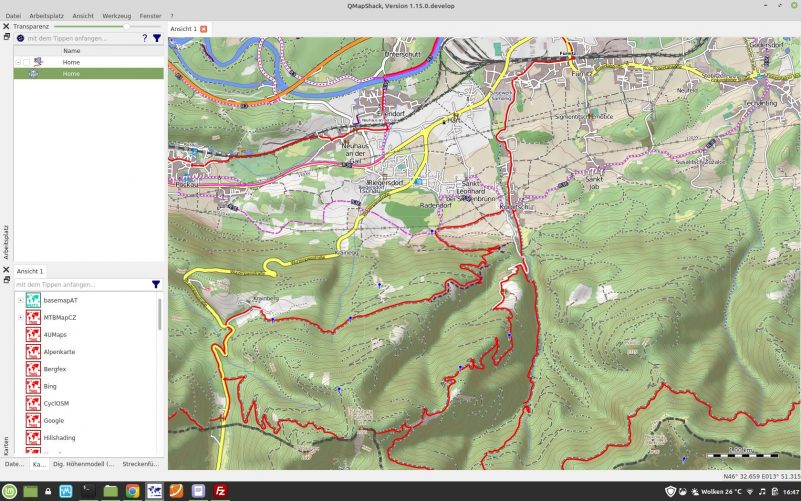Screen dimensions: 801x501
Task: Open the Arbeitsplatz menu
Action: click(48, 16)
